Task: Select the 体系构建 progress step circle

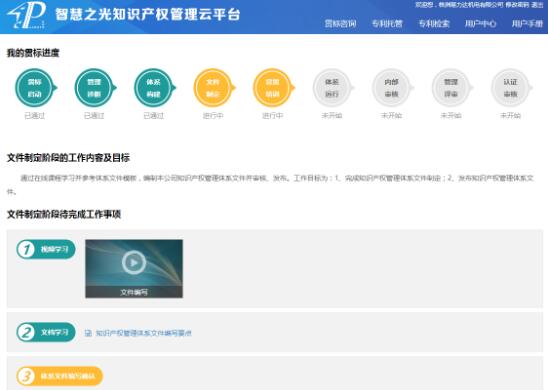Action: point(153,88)
